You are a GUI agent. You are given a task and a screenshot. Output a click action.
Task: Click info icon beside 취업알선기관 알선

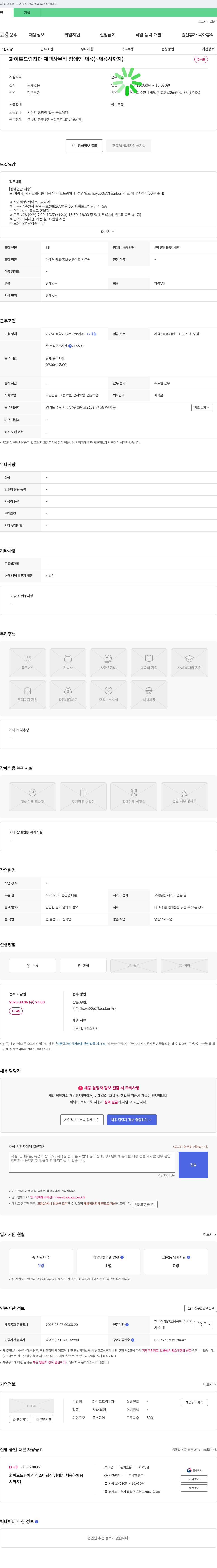122,1257
